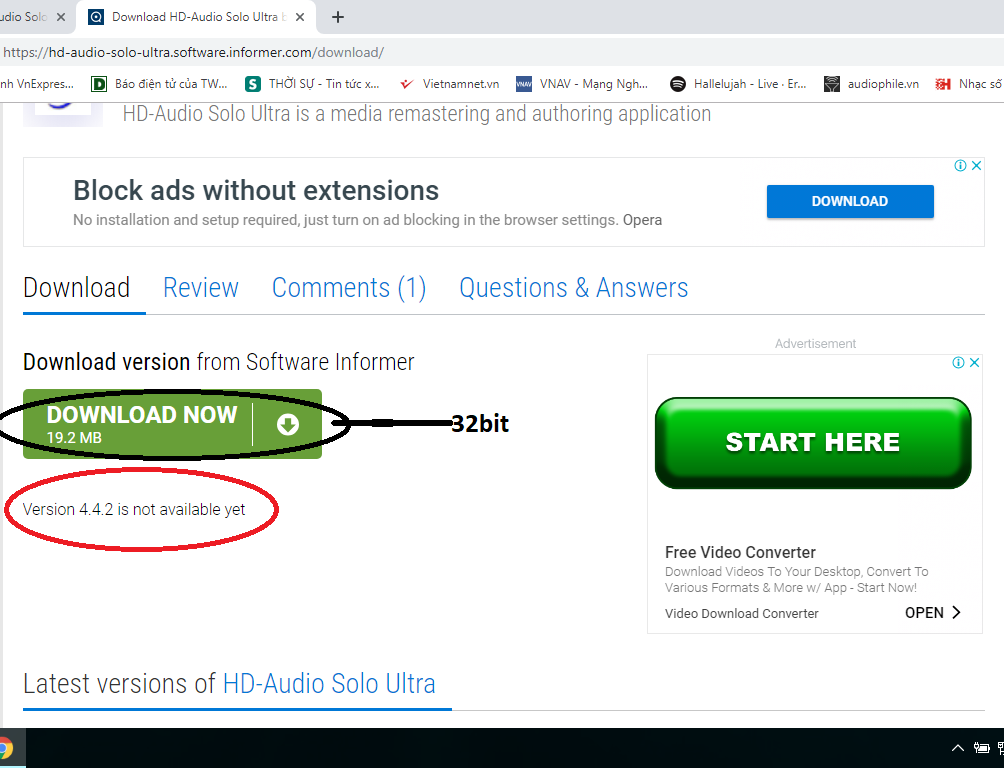Open the Comments (1) tab

(349, 288)
